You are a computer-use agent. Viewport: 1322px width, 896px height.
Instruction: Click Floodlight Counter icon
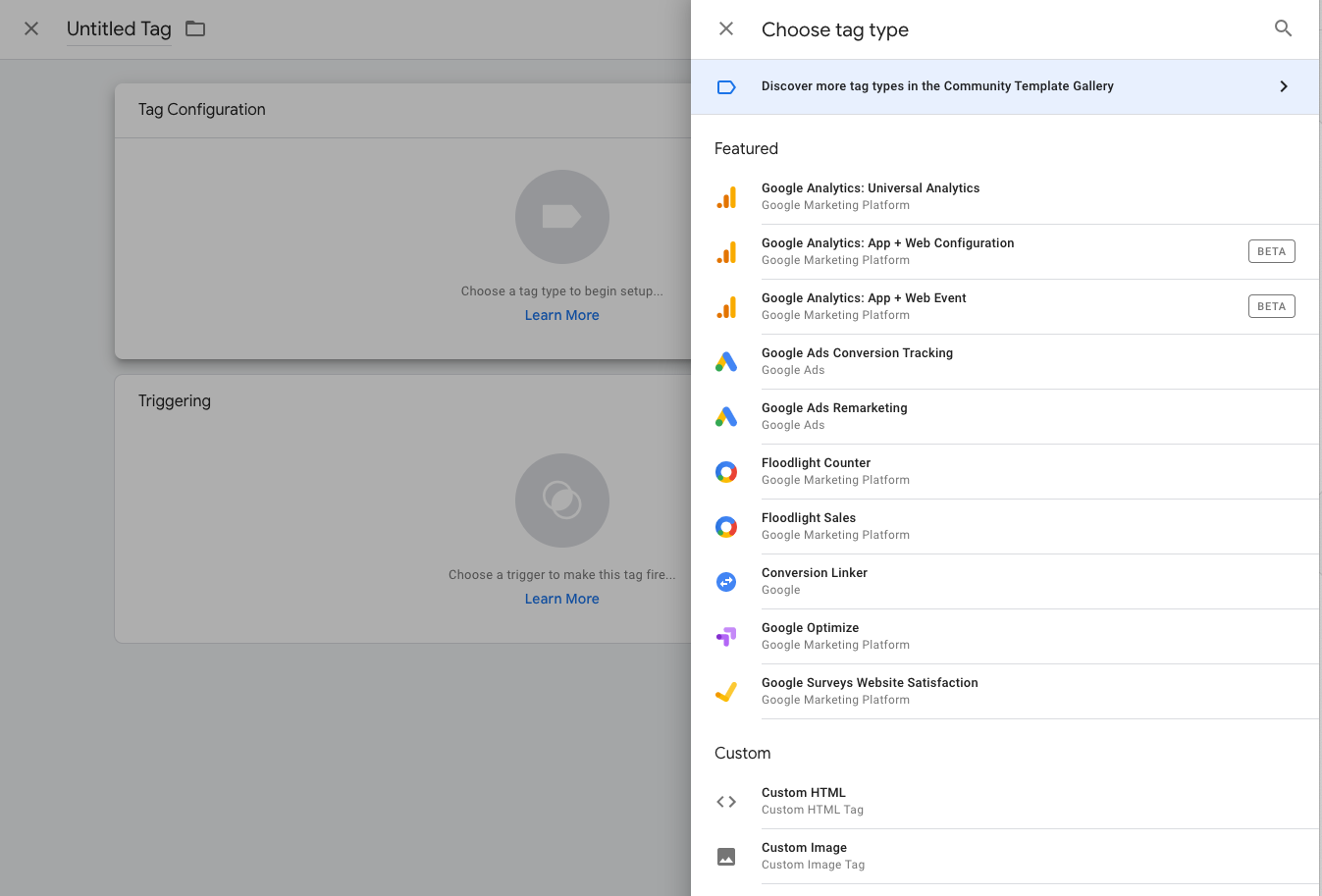[x=726, y=472]
